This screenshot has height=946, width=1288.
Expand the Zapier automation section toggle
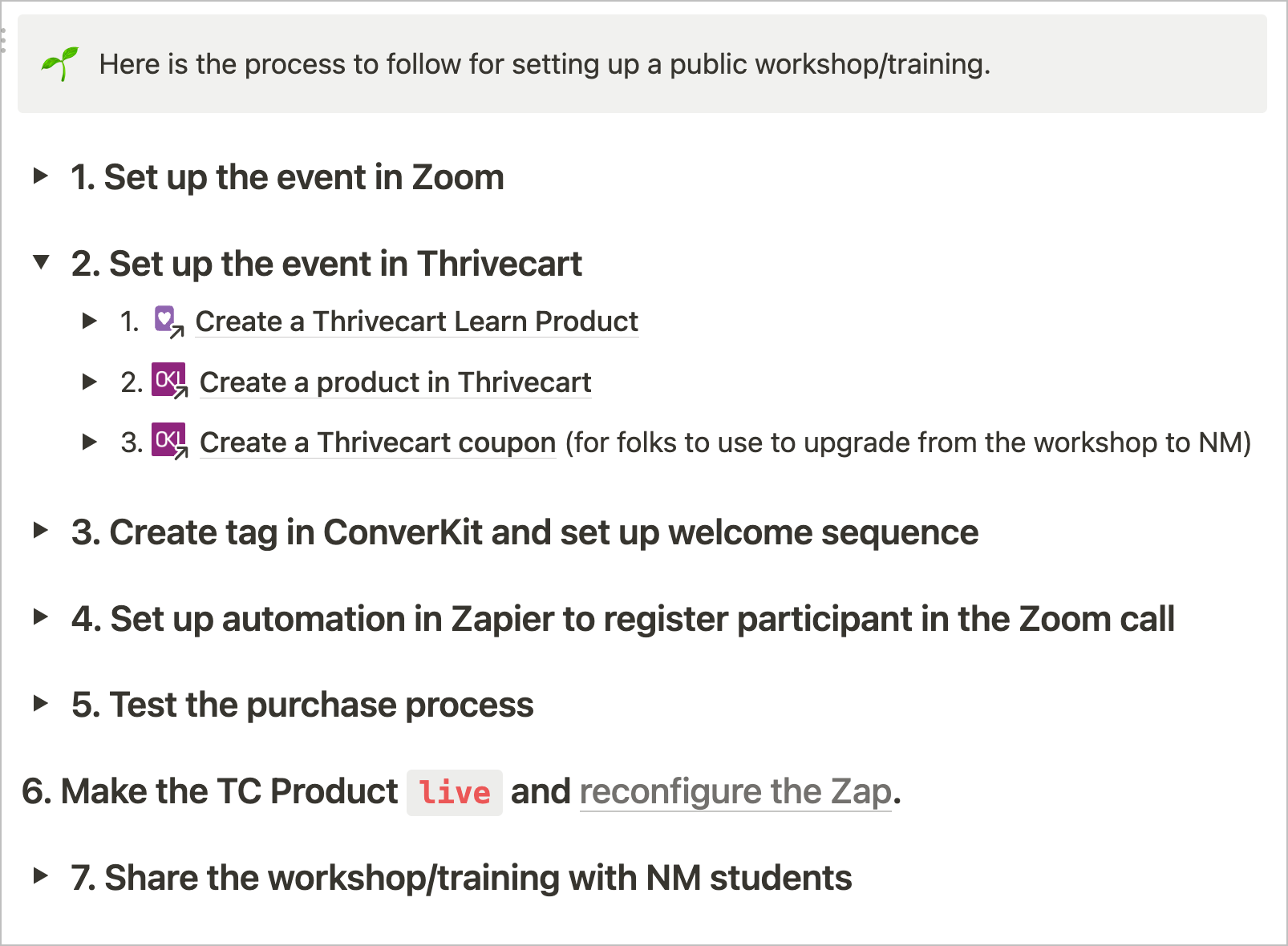click(41, 617)
